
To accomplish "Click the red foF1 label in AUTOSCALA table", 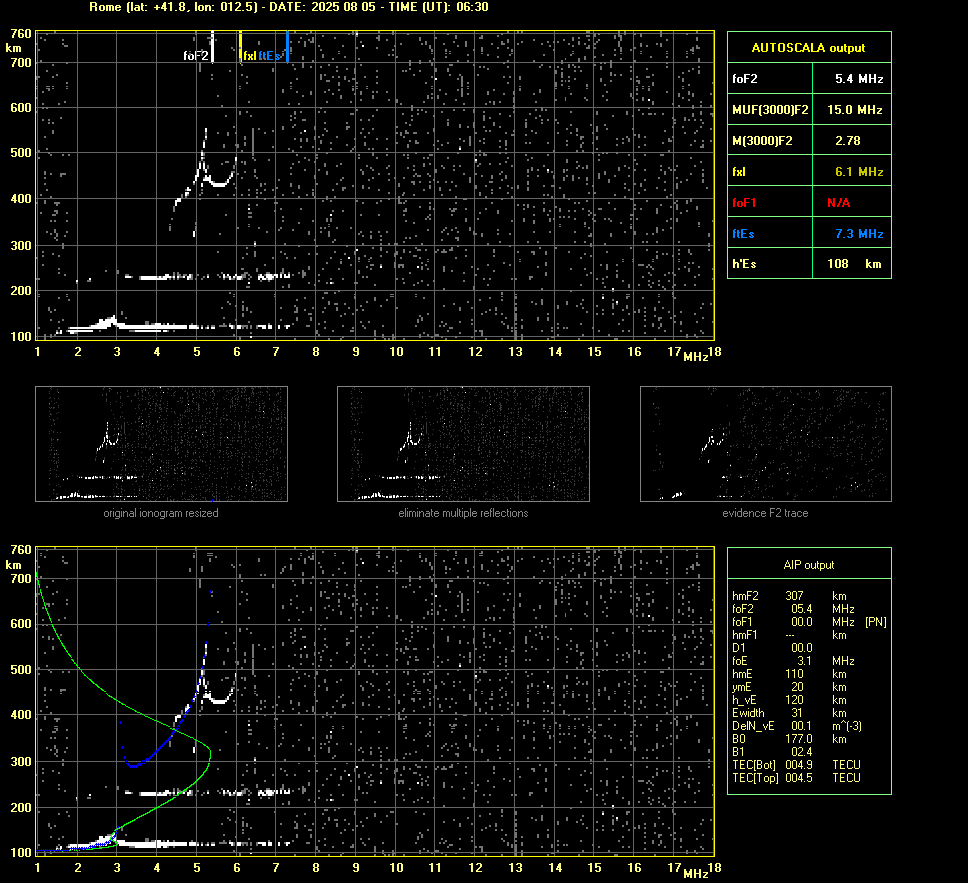I will (x=744, y=203).
